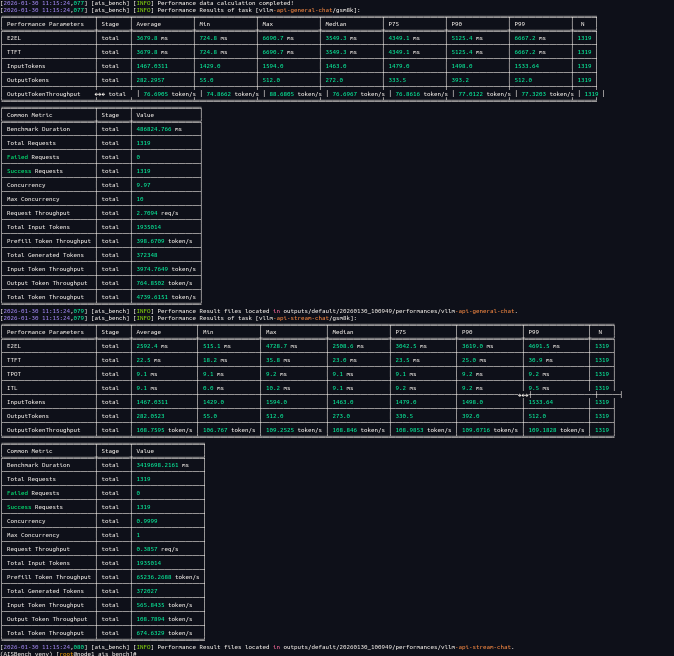Viewport: 674px width, 656px height.
Task: Select ITL P99 value '9.5 ms'
Action: (539, 388)
